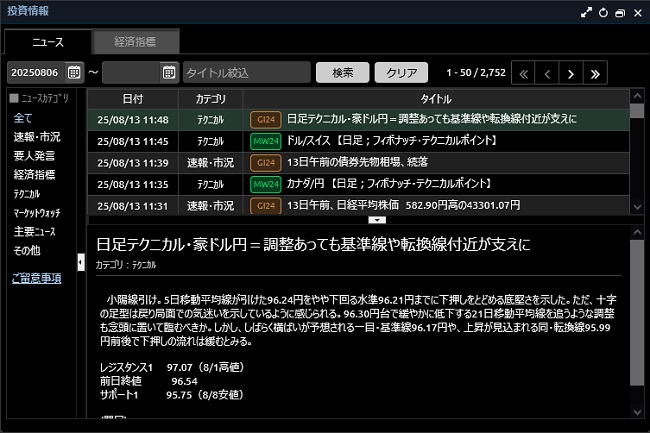Screen dimensions: 650x433
Task: Switch to the ニュース tab
Action: pyautogui.click(x=48, y=42)
